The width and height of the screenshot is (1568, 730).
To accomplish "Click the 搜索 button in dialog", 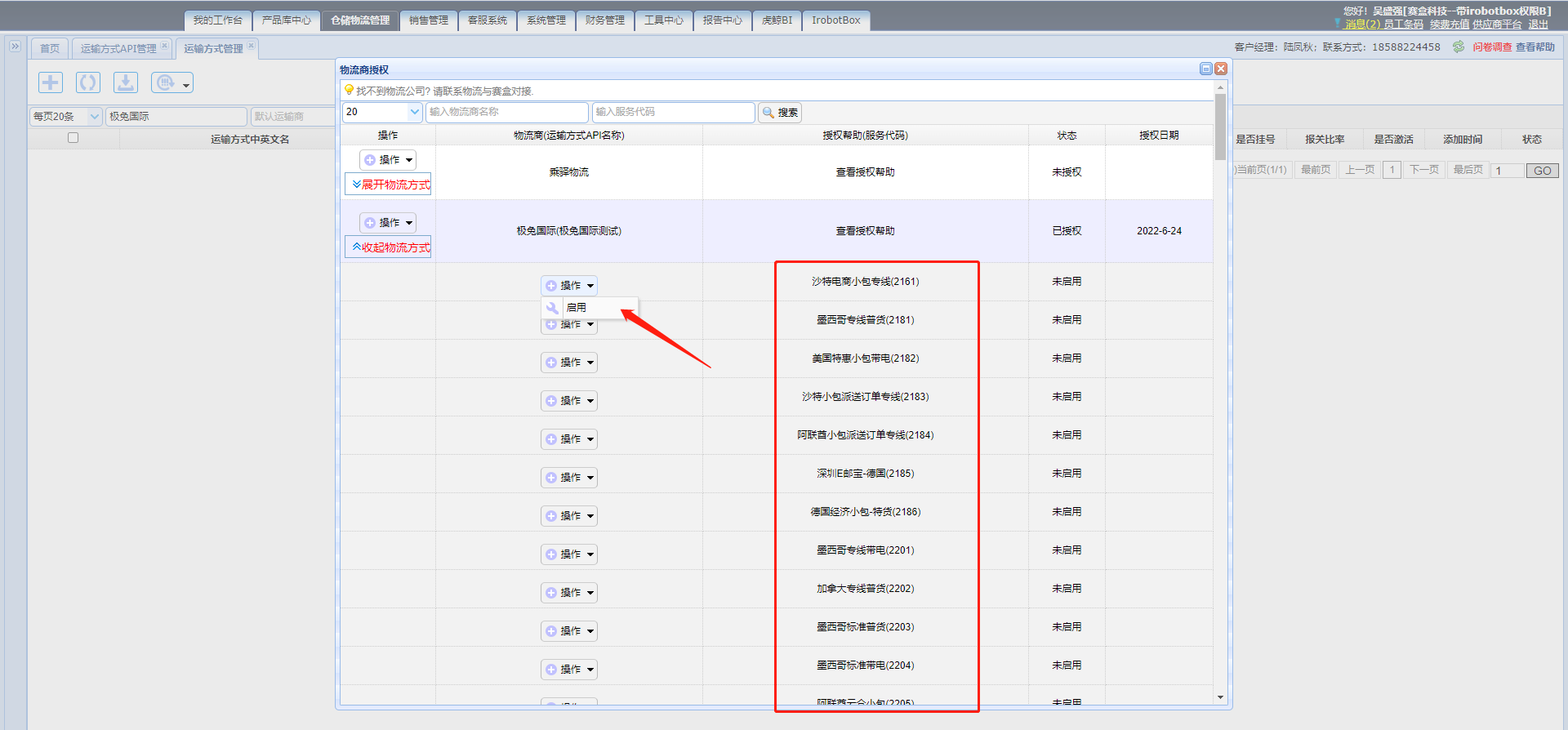I will tap(780, 113).
